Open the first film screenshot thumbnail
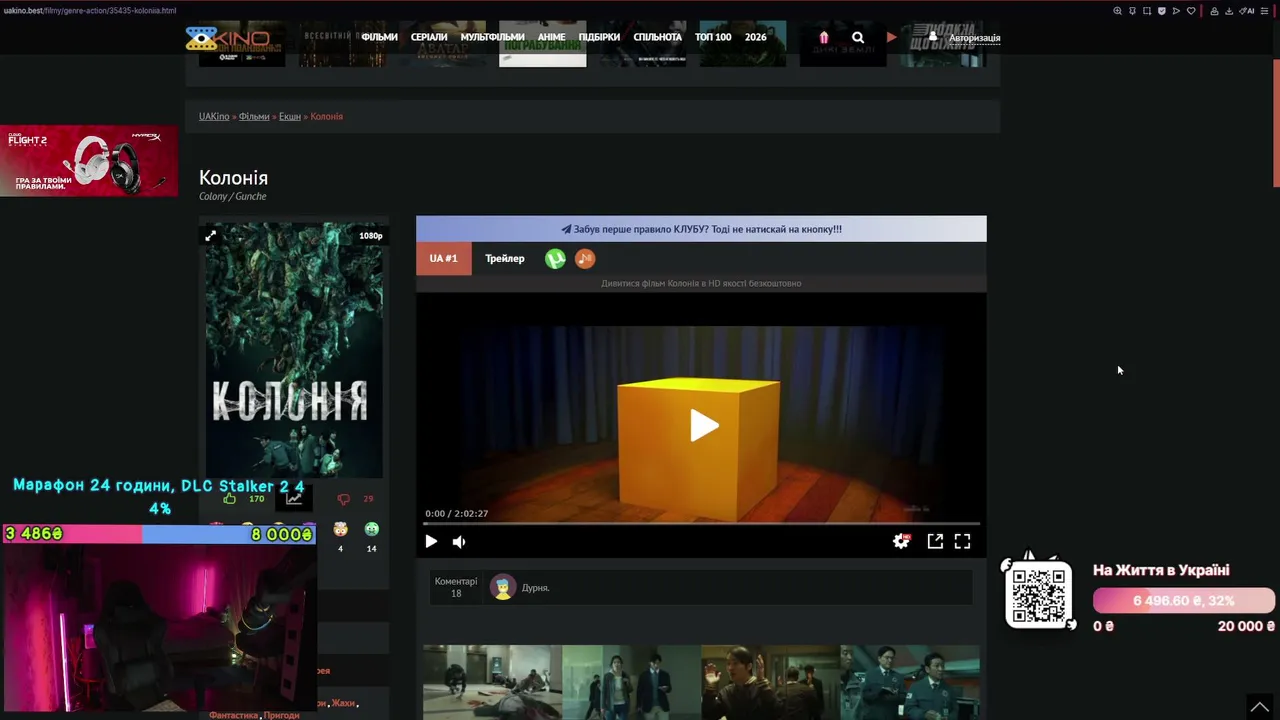The image size is (1280, 720). click(x=492, y=682)
